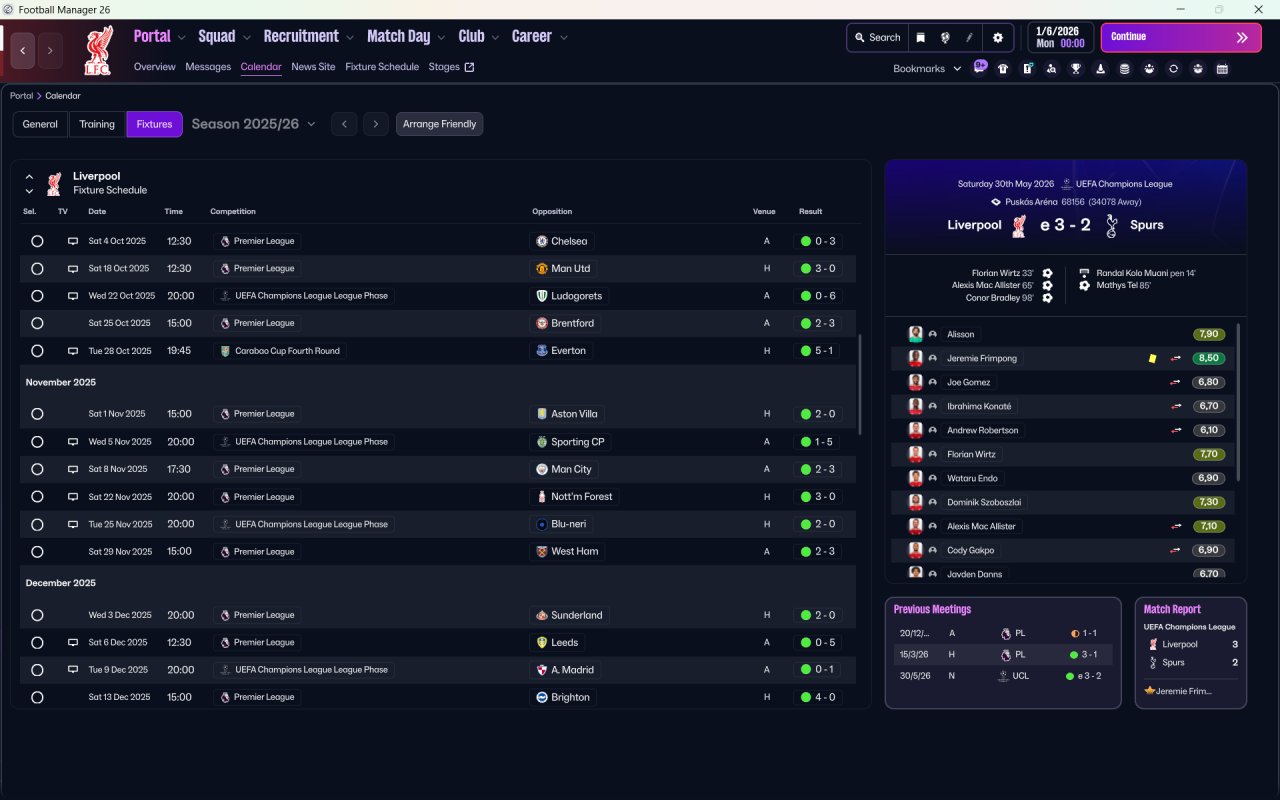Viewport: 1280px width, 800px height.
Task: Click the external link icon next to Stages
Action: (x=469, y=67)
